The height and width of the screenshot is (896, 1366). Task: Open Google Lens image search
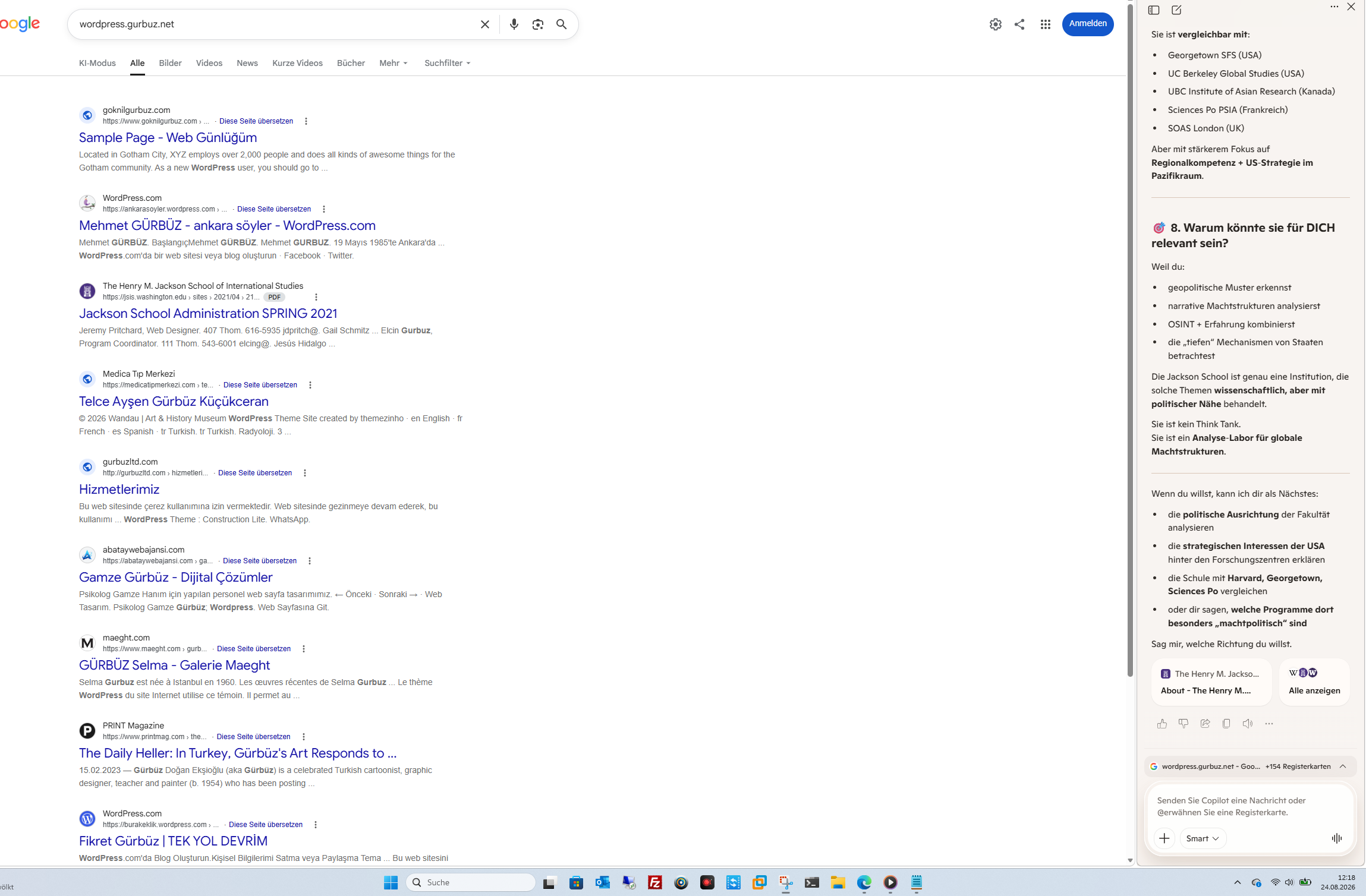coord(538,24)
